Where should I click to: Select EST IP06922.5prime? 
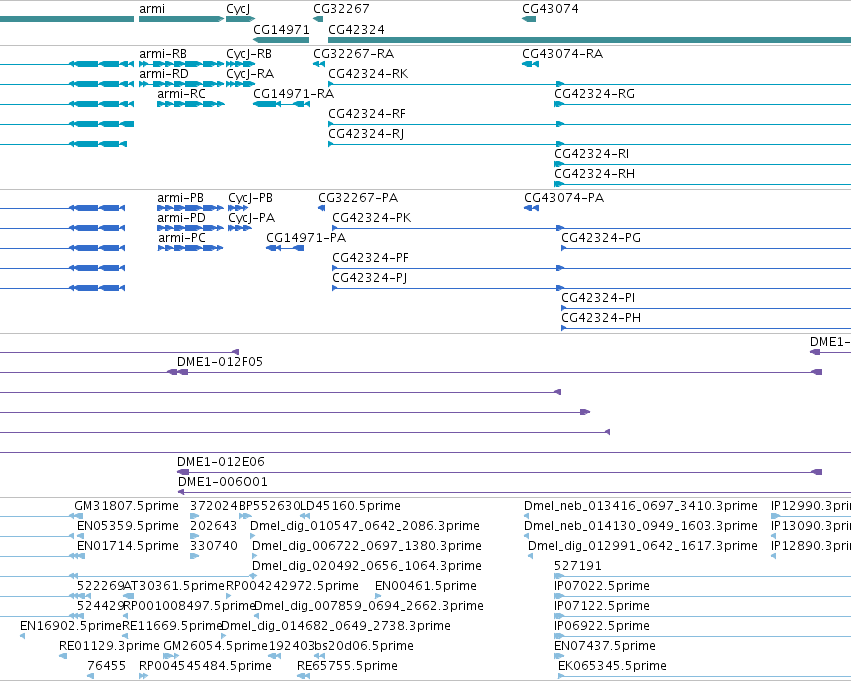[602, 627]
